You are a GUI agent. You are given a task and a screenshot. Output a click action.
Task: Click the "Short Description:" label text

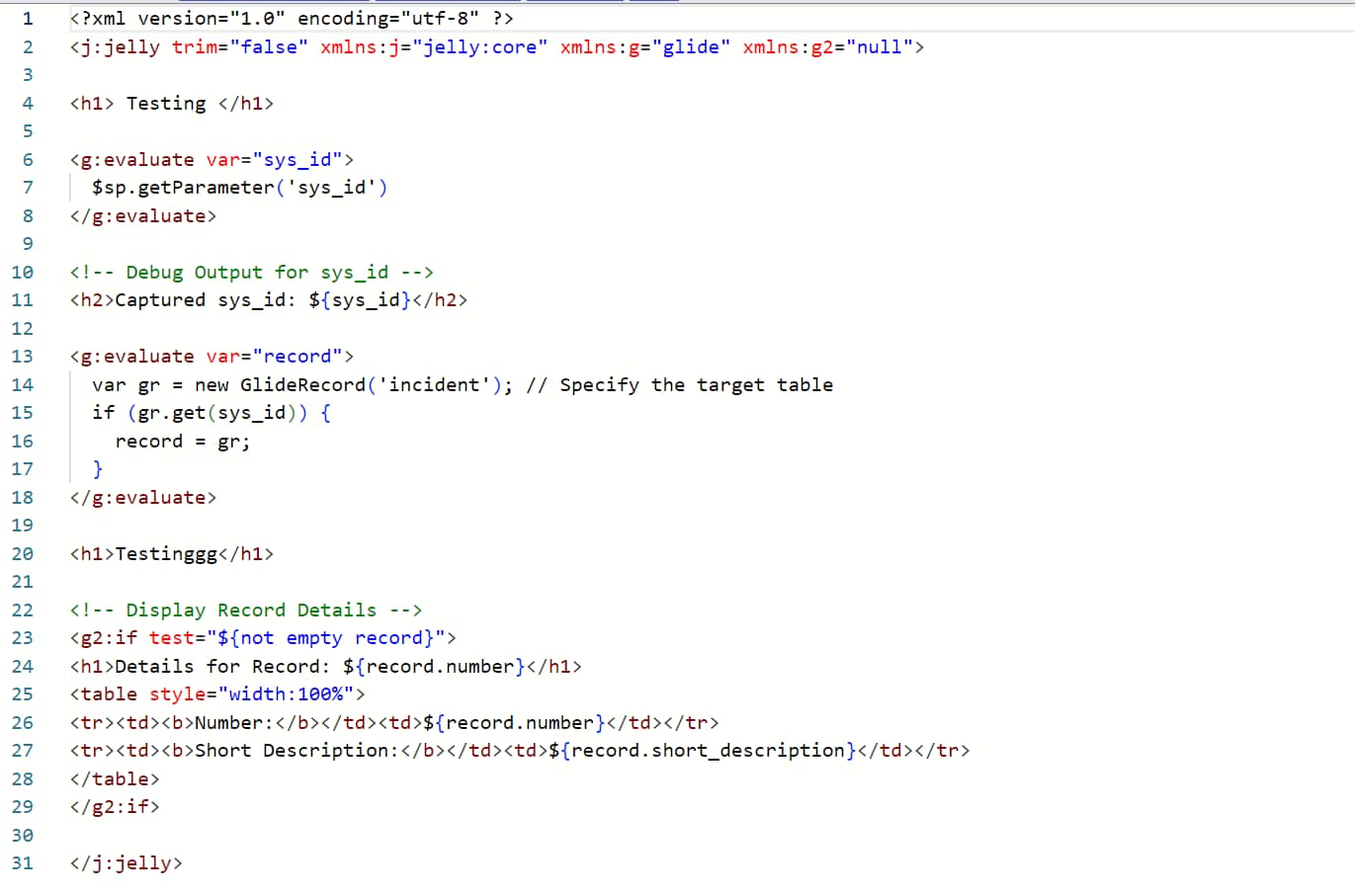(297, 750)
